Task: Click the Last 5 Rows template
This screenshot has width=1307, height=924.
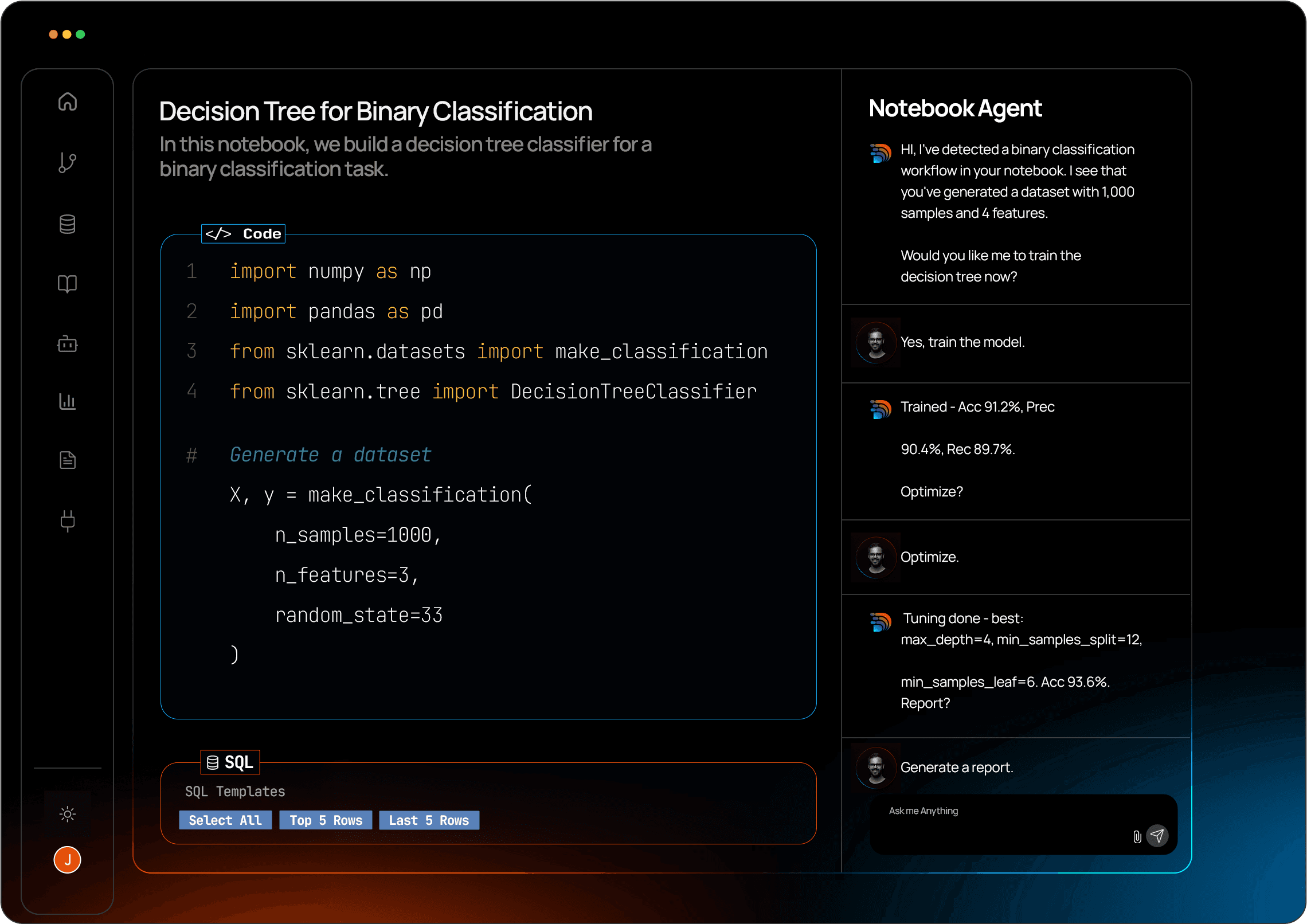Action: pyautogui.click(x=429, y=820)
